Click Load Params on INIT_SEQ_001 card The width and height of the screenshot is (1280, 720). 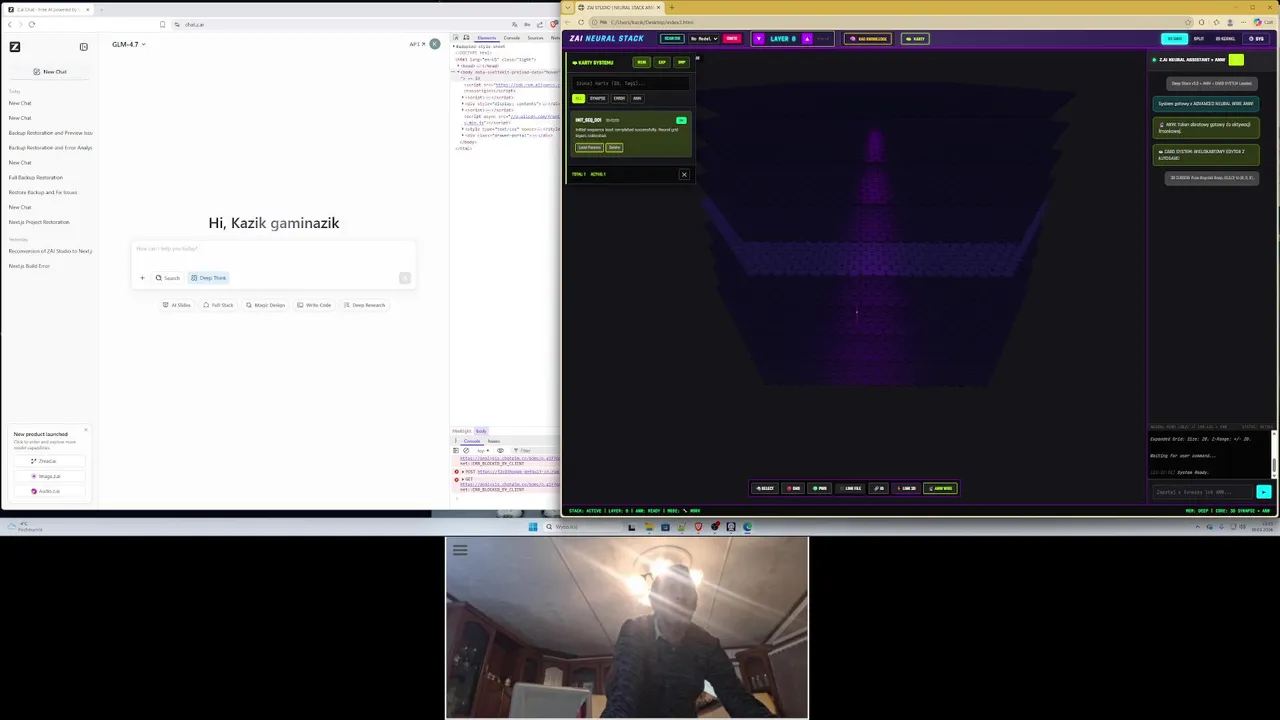point(589,148)
